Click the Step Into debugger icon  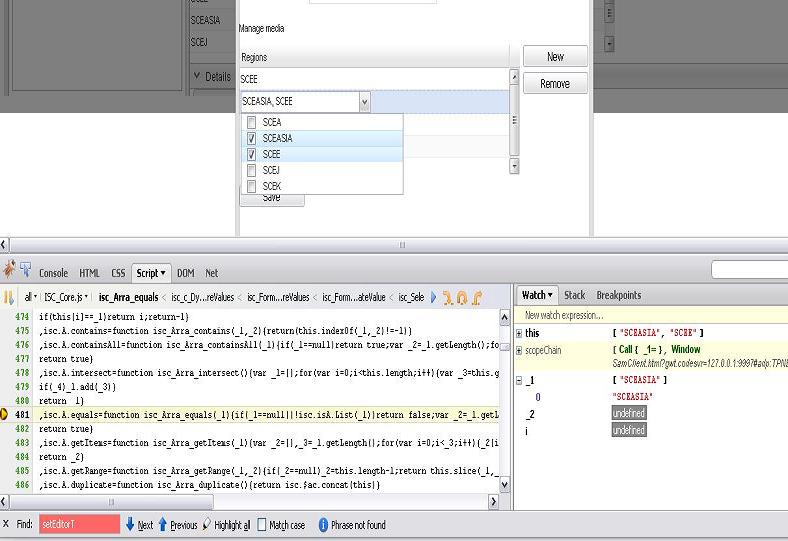[448, 297]
